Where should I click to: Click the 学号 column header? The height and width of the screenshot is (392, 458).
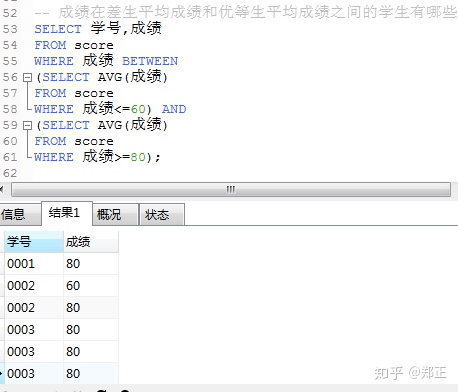(34, 241)
